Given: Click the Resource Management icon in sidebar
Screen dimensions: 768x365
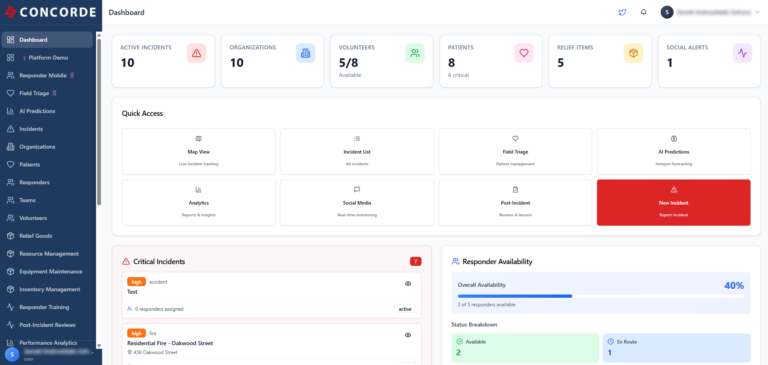Looking at the screenshot, I should (x=10, y=254).
